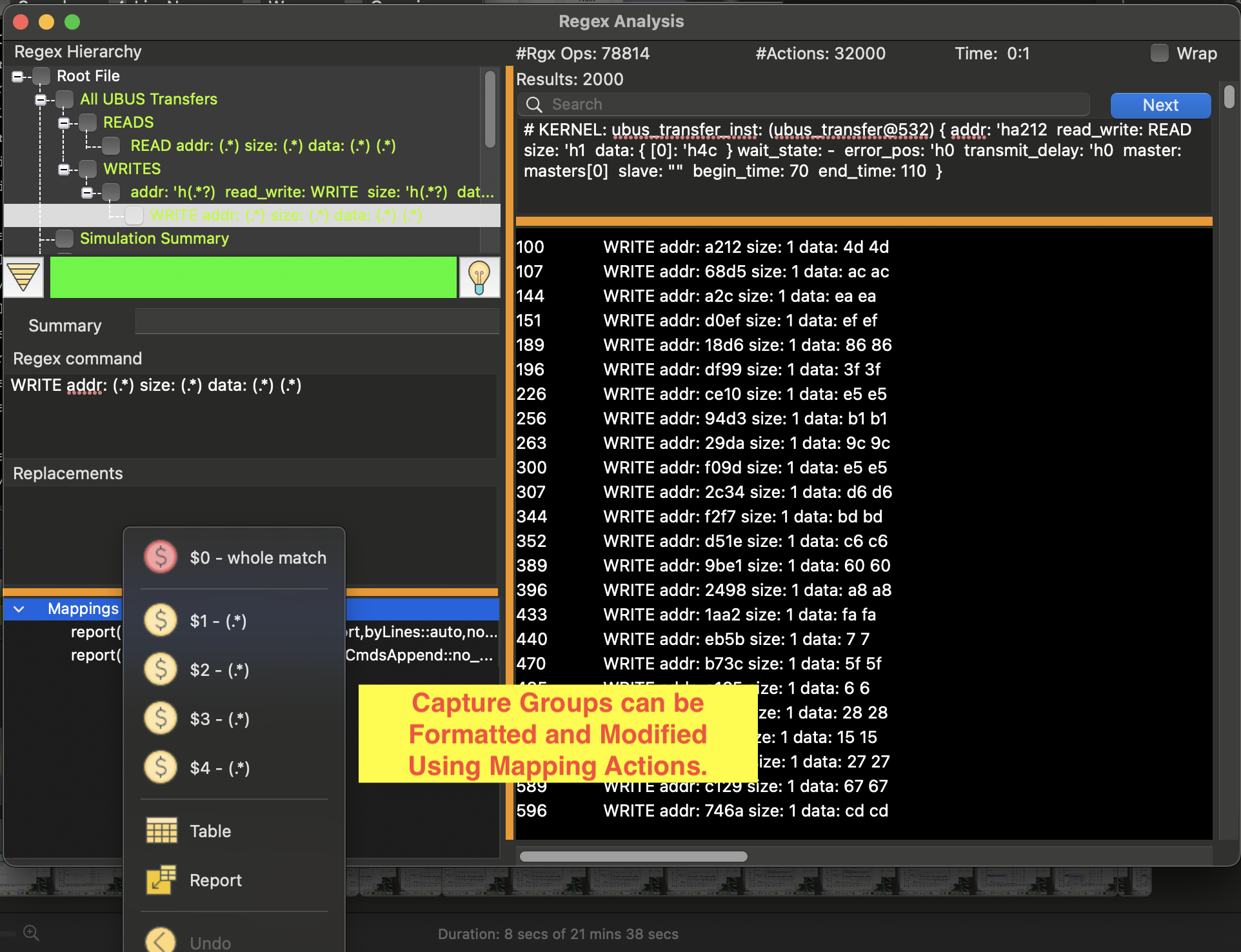Viewport: 1241px width, 952px height.
Task: Click the Regex command text area
Action: [x=250, y=415]
